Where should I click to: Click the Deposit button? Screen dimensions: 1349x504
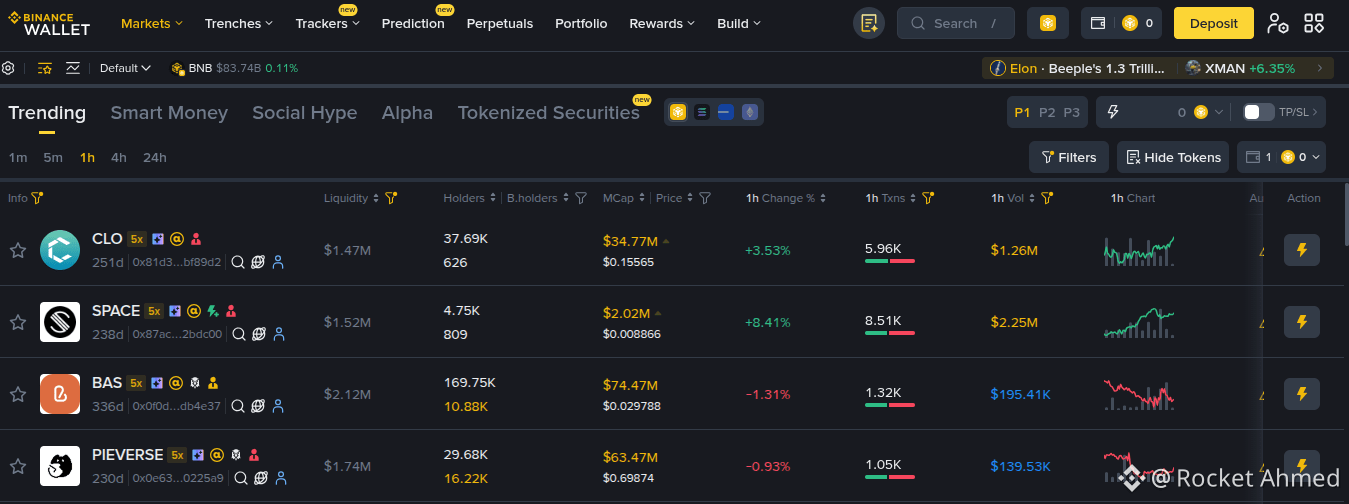tap(1214, 23)
